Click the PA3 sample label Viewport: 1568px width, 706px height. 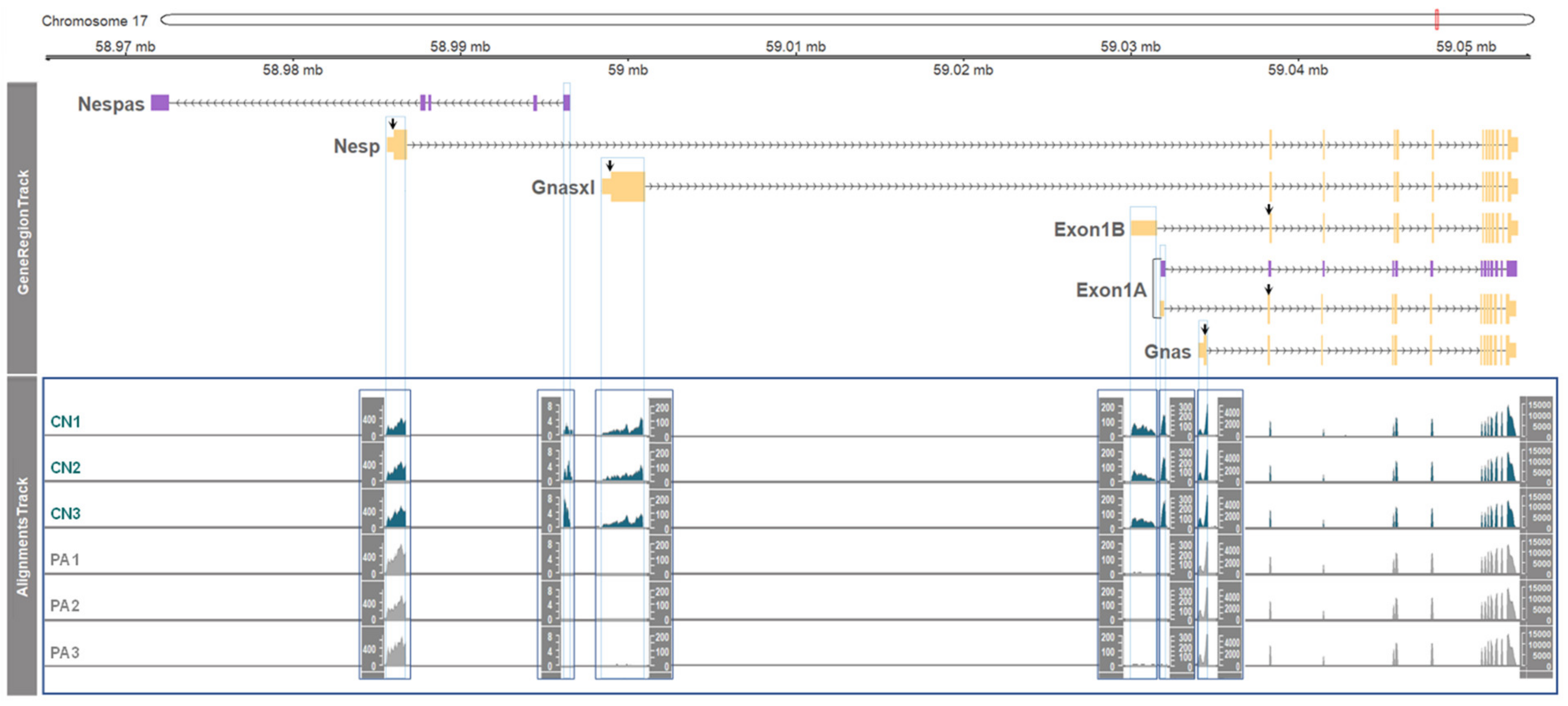[65, 652]
